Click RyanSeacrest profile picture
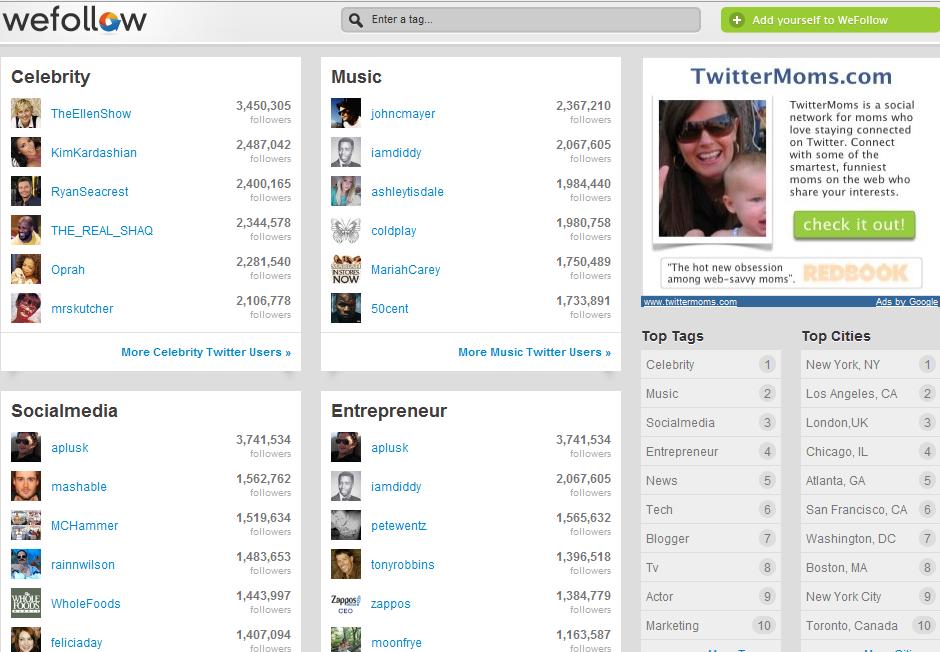940x652 pixels. [26, 191]
